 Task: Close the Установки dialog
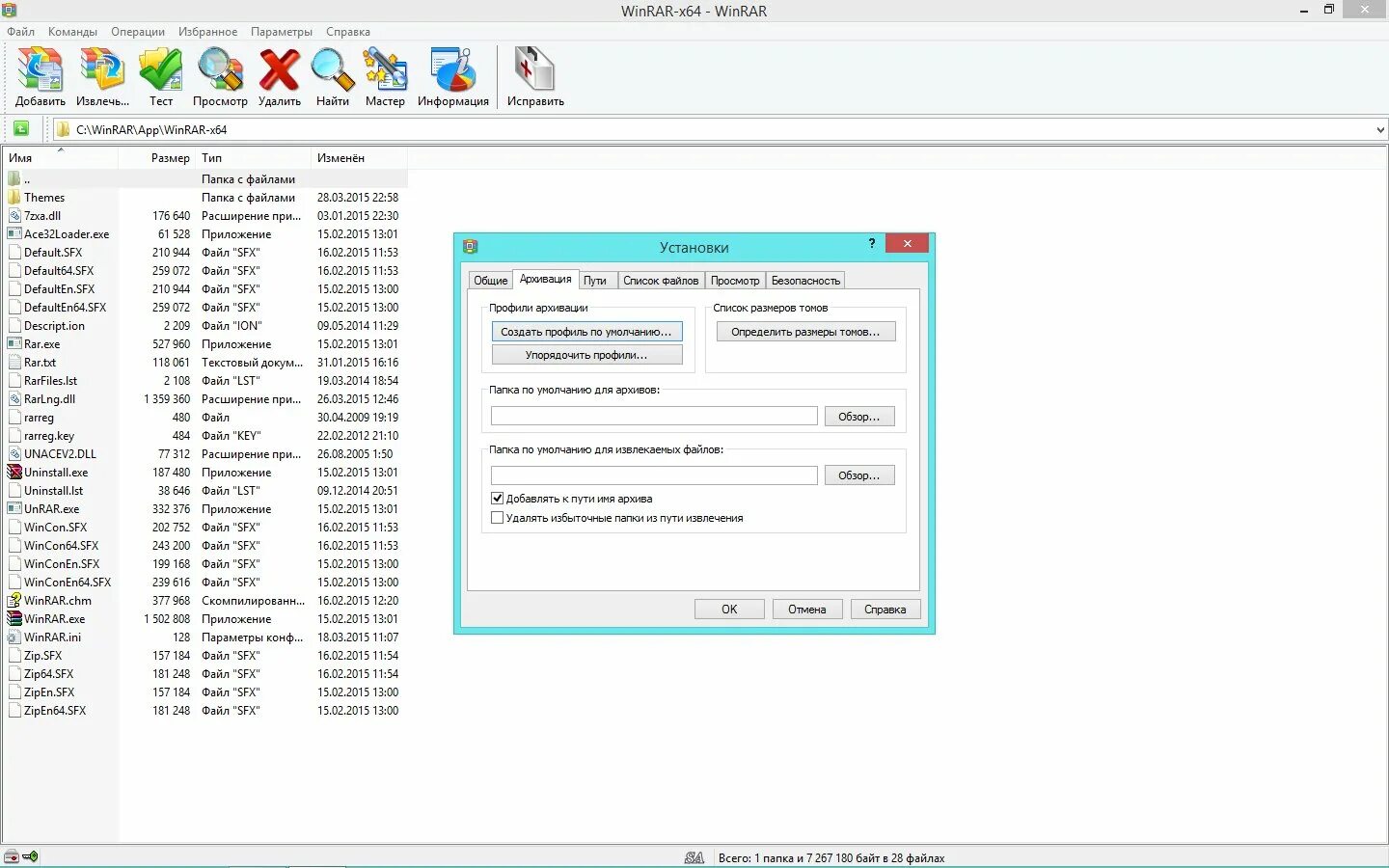coord(907,244)
